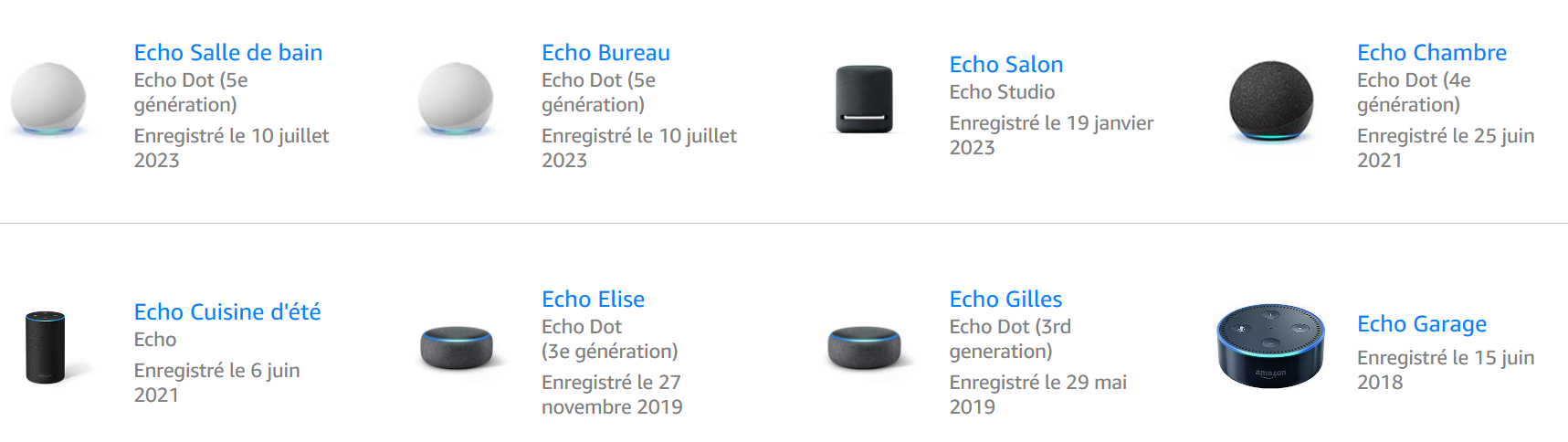Select the Echo Salon device link
The height and width of the screenshot is (442, 1568).
point(1006,65)
